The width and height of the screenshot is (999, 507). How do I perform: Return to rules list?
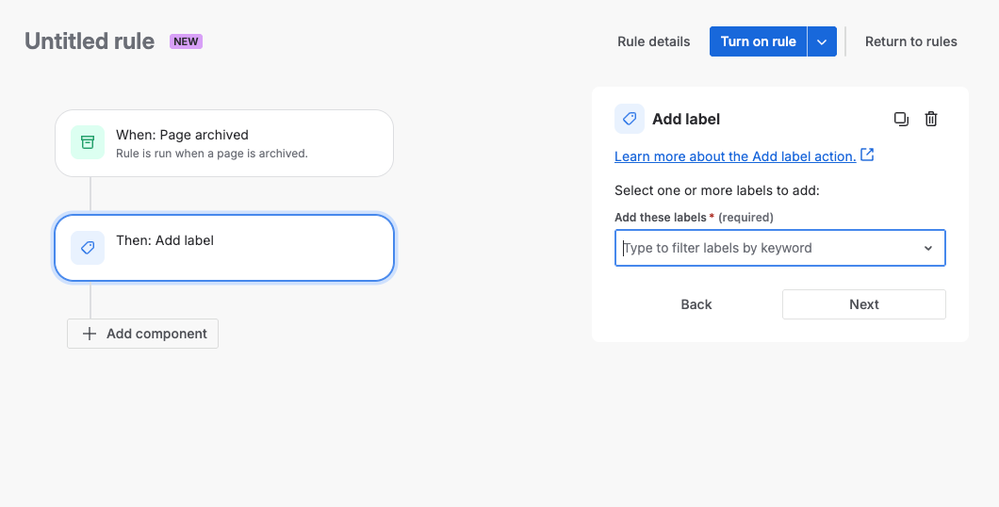click(911, 42)
